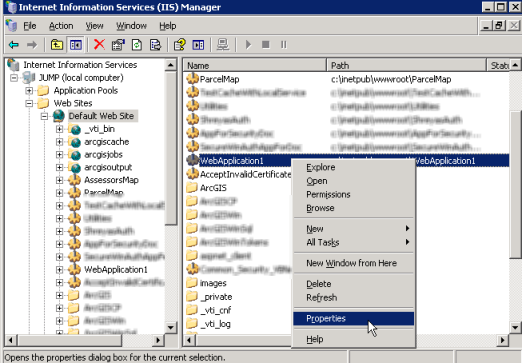
Task: Click the IIS icon beside File menu
Action: click(11, 26)
